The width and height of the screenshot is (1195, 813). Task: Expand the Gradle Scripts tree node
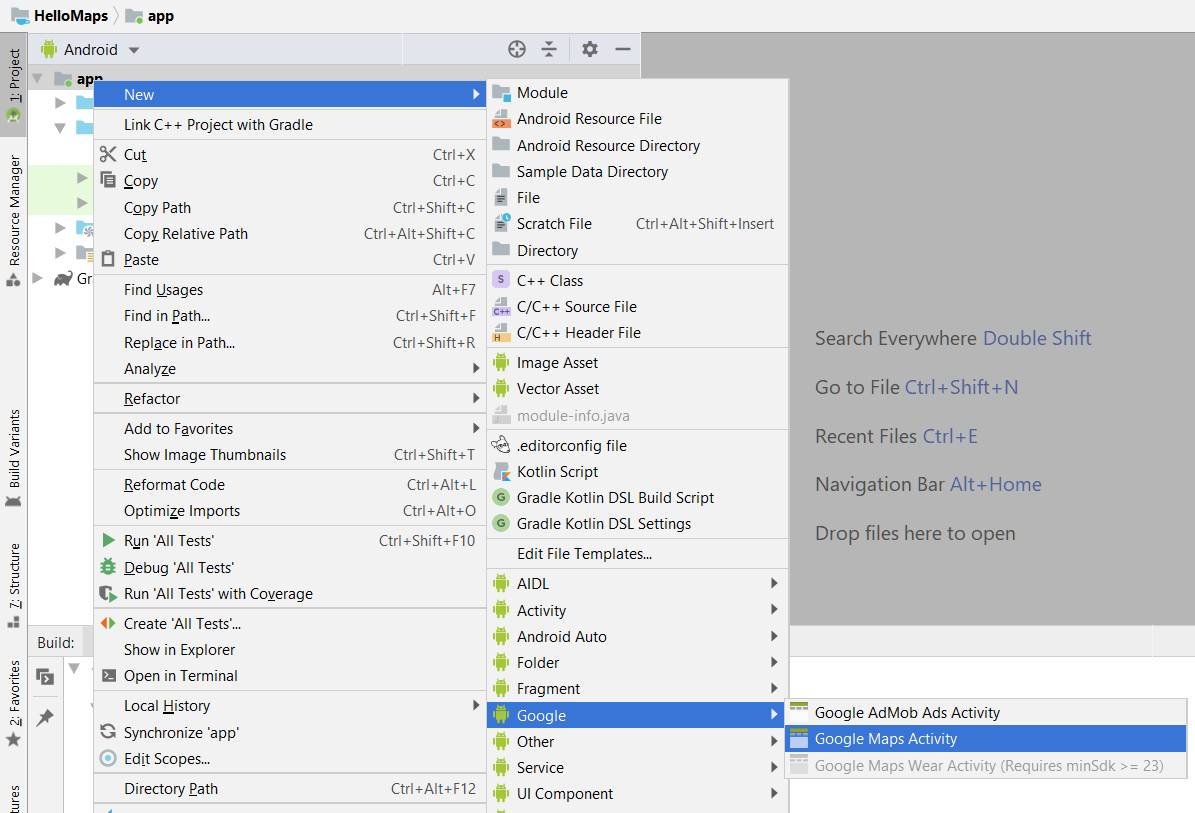(x=37, y=278)
